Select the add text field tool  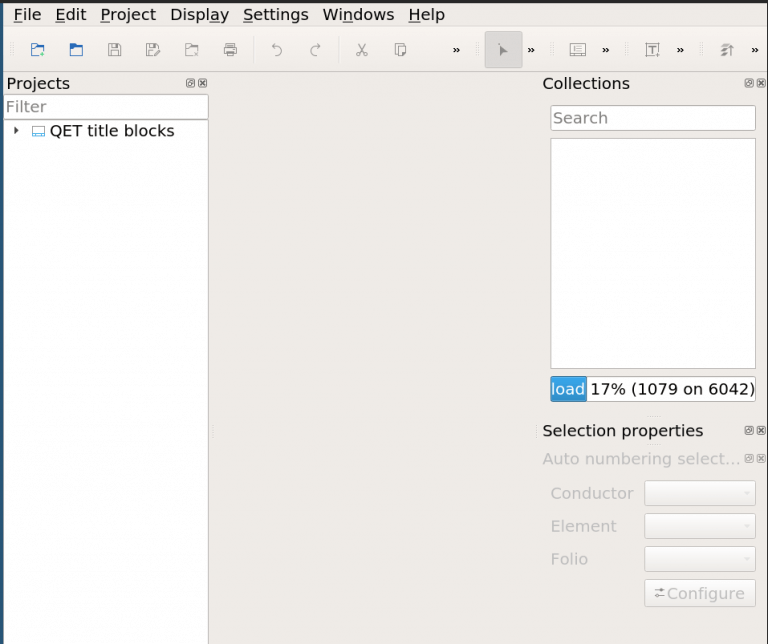click(x=652, y=50)
